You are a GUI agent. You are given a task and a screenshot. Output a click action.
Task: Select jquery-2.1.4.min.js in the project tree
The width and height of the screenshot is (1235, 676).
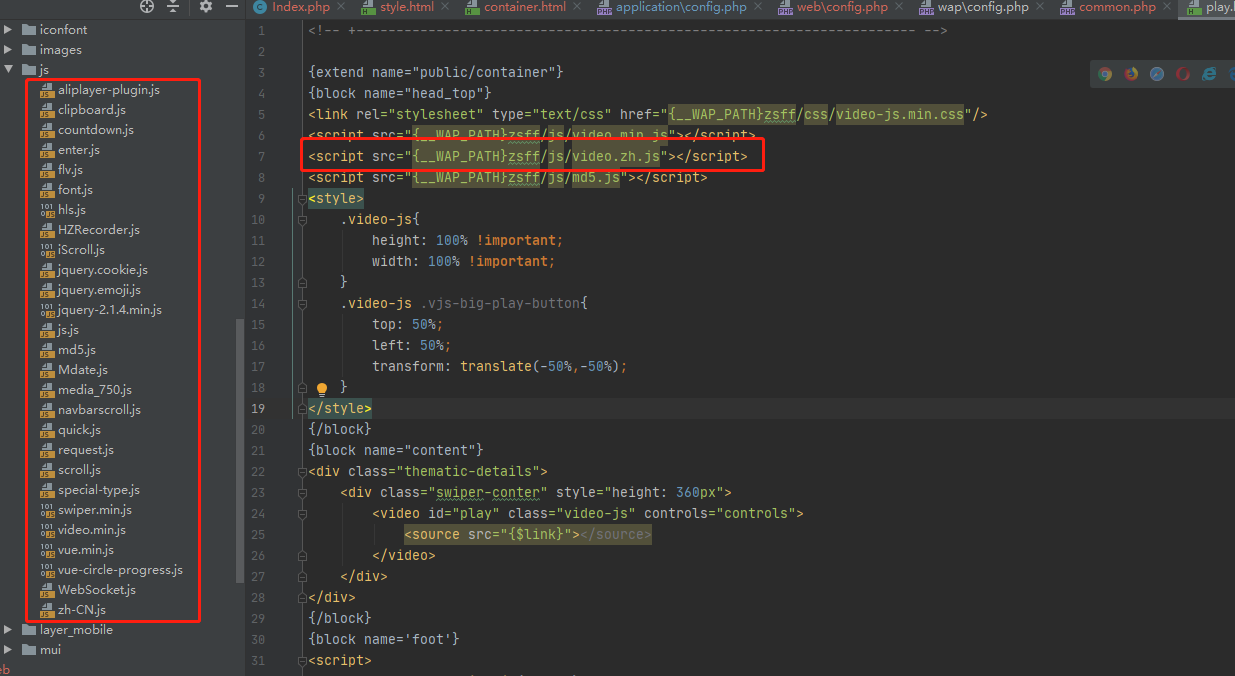coord(110,310)
